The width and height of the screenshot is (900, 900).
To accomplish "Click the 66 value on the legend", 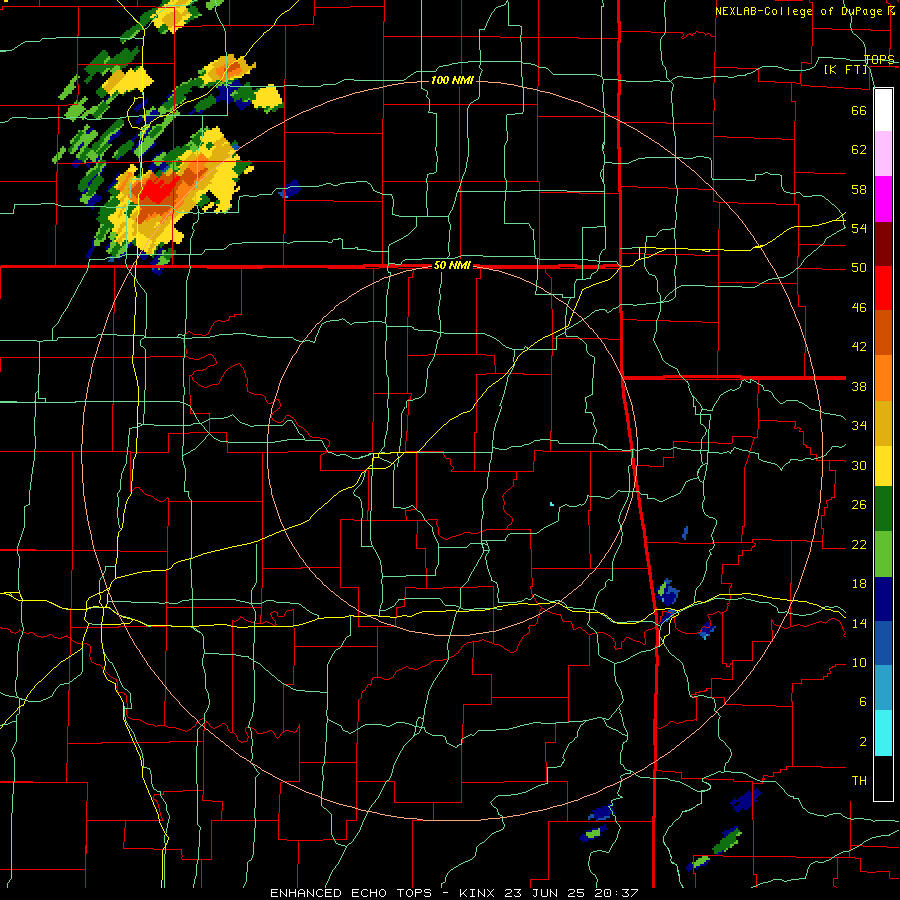I will click(859, 111).
